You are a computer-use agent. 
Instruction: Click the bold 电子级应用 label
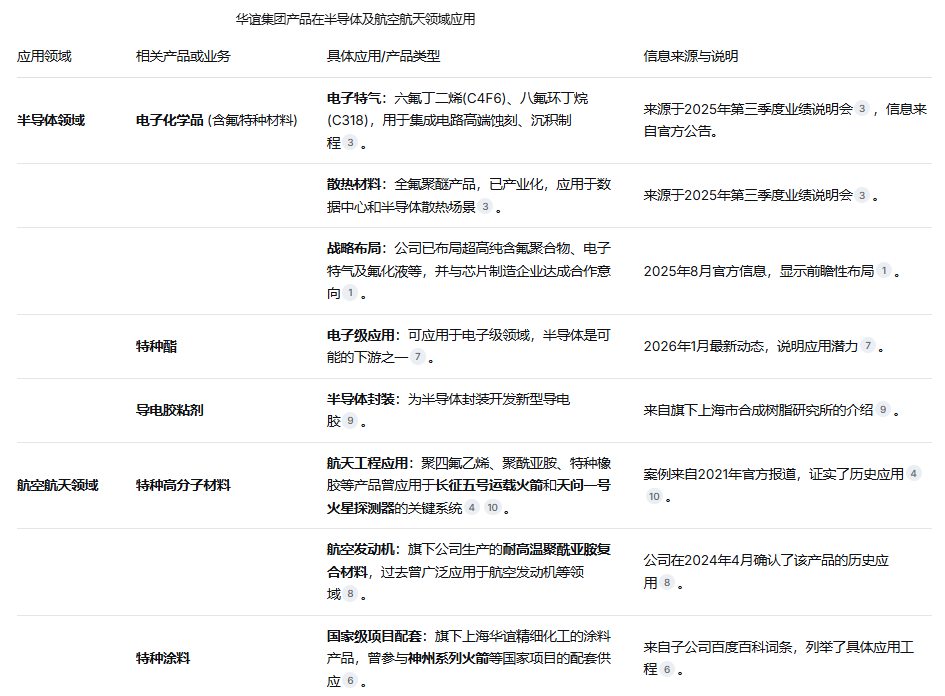coord(360,335)
